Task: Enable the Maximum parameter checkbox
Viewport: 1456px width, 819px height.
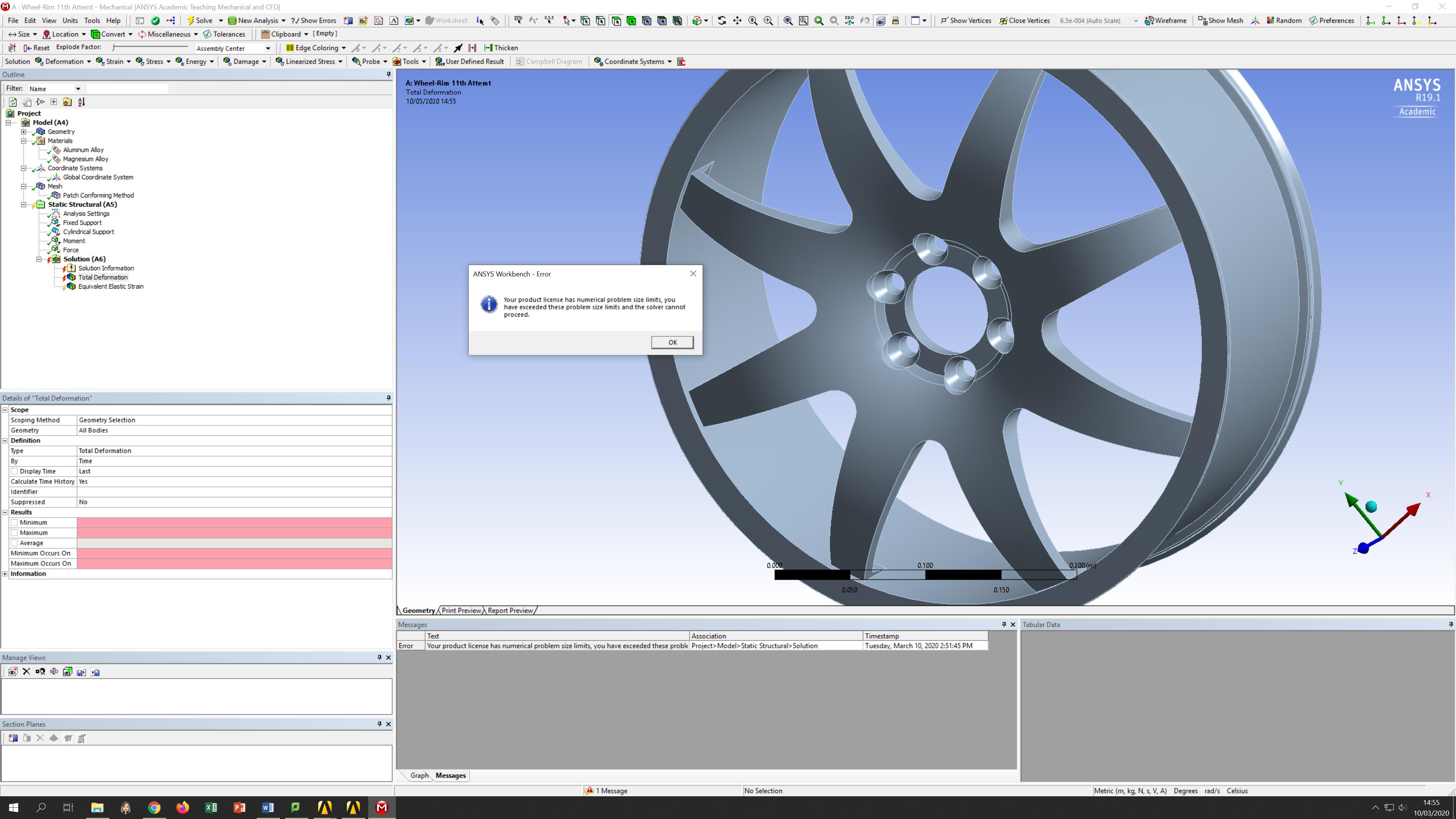Action: point(14,533)
